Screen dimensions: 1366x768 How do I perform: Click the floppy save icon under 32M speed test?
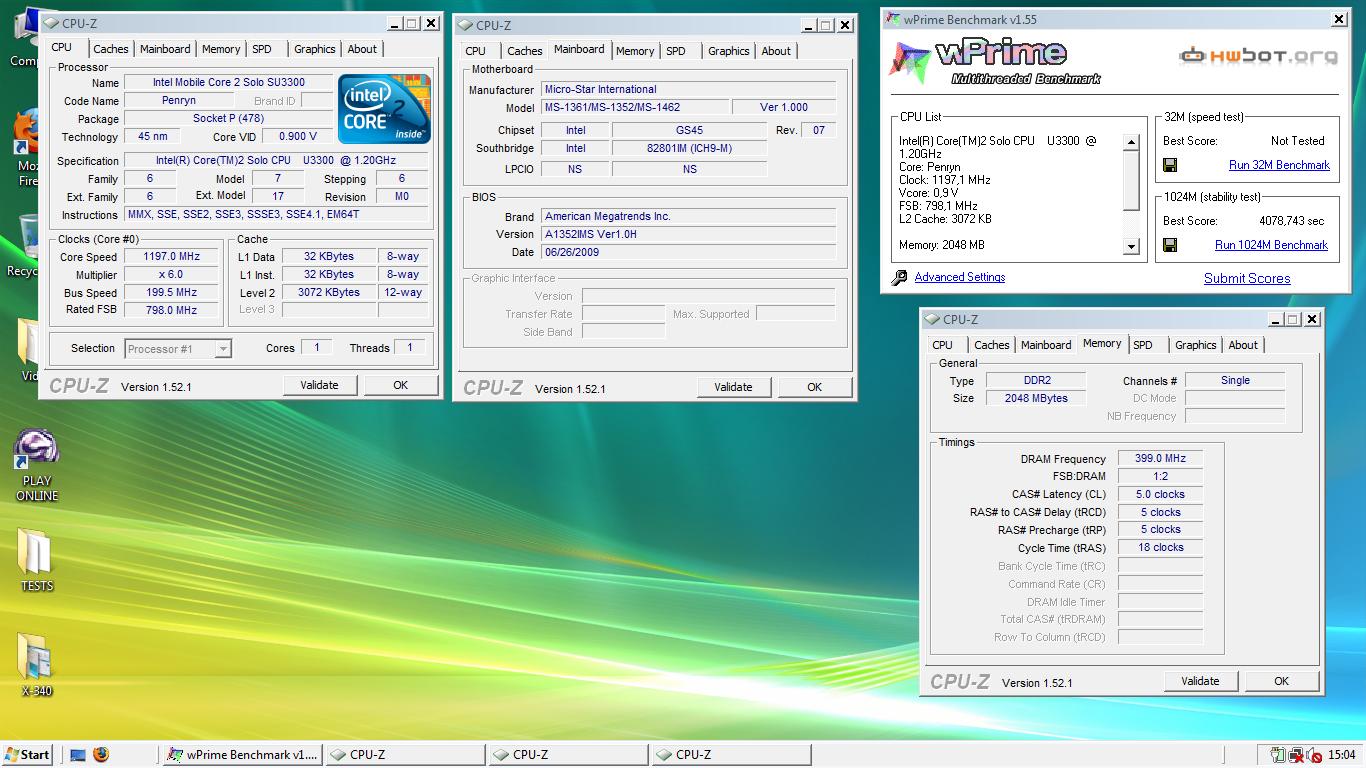pyautogui.click(x=1170, y=165)
